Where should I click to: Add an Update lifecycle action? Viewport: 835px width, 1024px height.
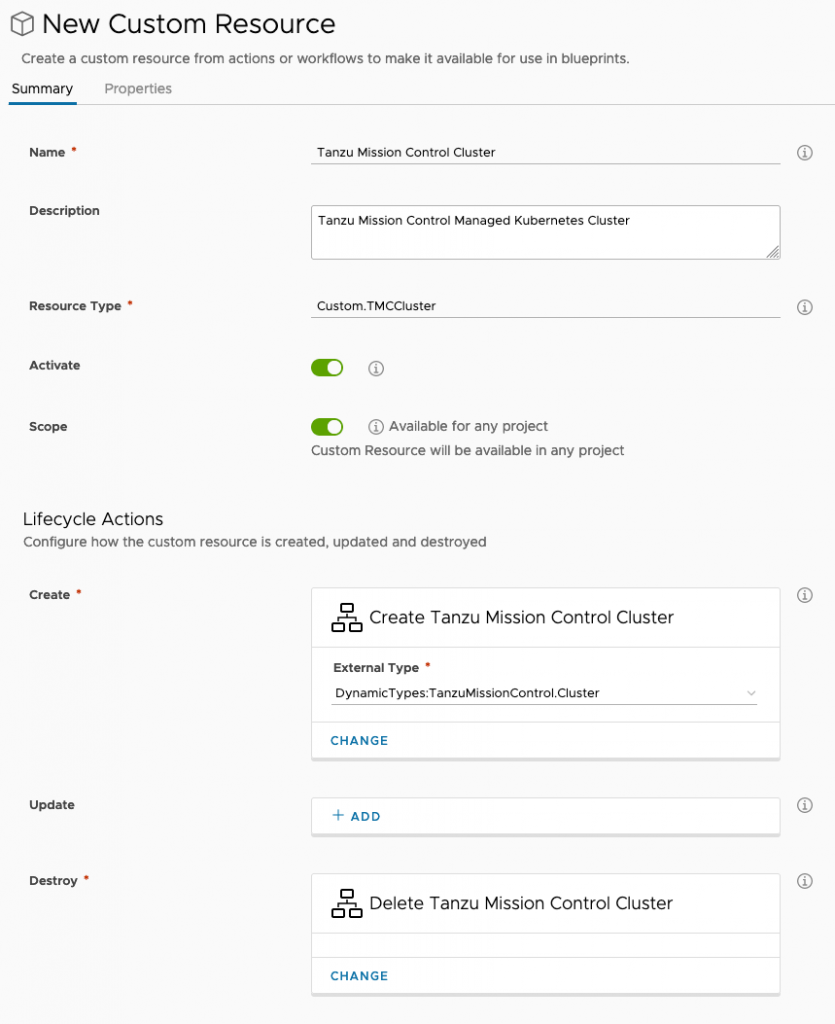357,816
